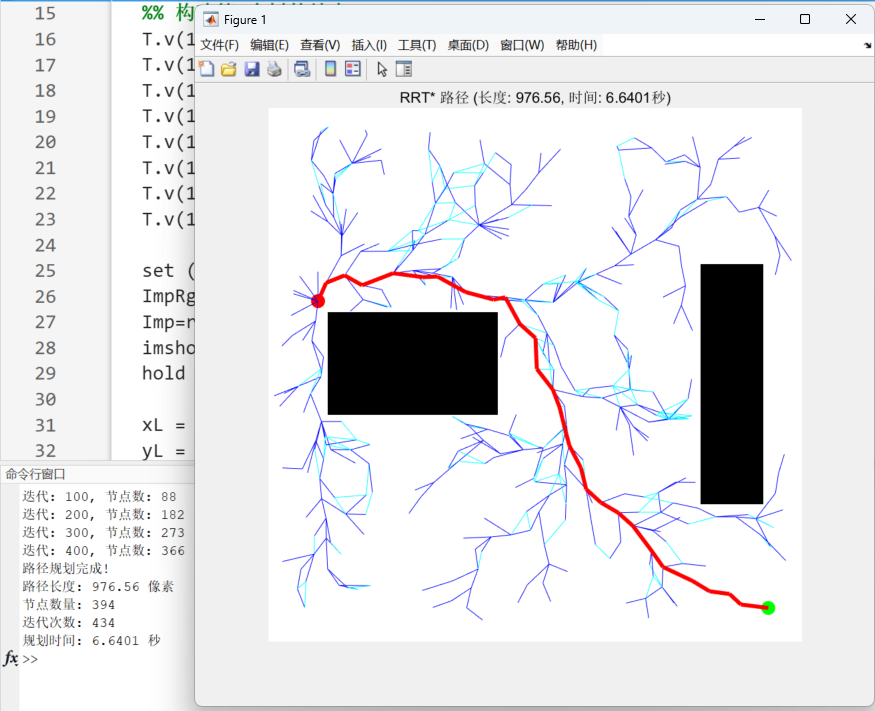Toggle the insert legend tool
This screenshot has height=711, width=875.
[352, 69]
